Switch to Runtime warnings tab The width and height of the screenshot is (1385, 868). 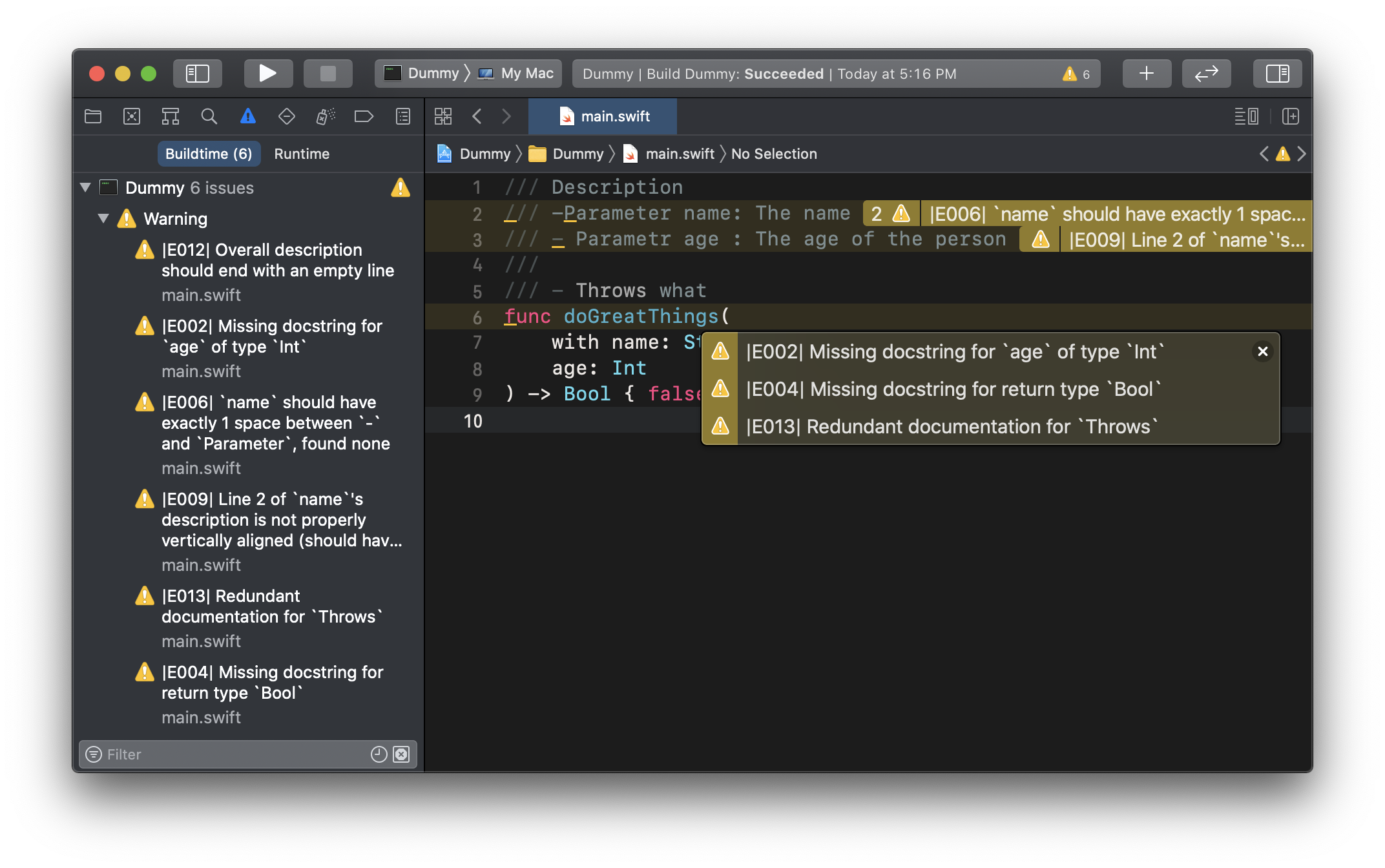point(303,153)
